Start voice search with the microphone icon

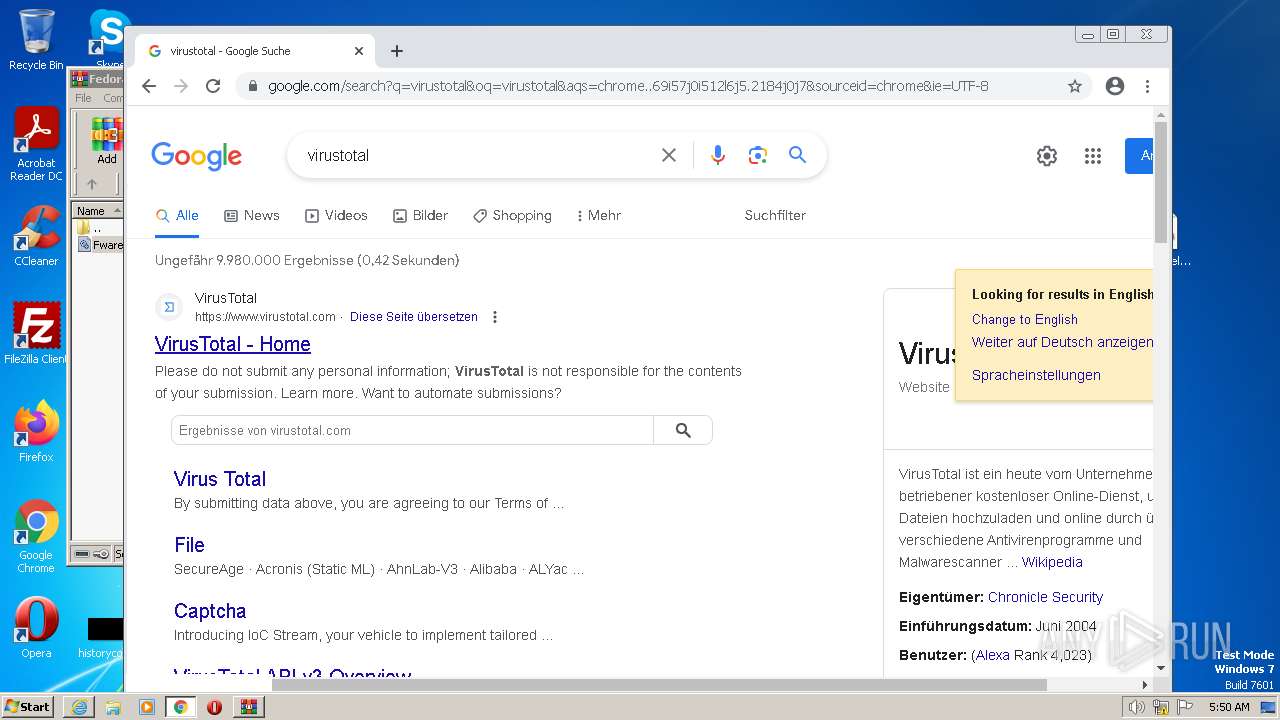point(717,155)
